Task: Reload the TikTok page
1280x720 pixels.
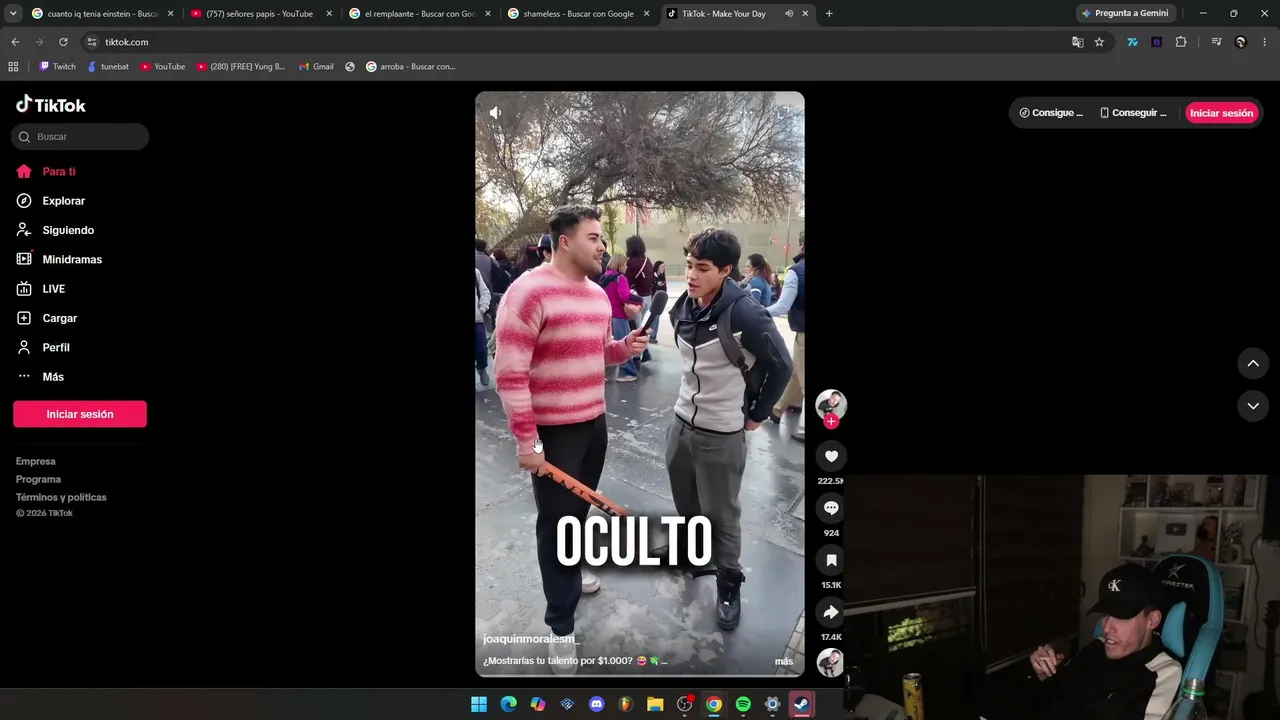Action: (63, 42)
